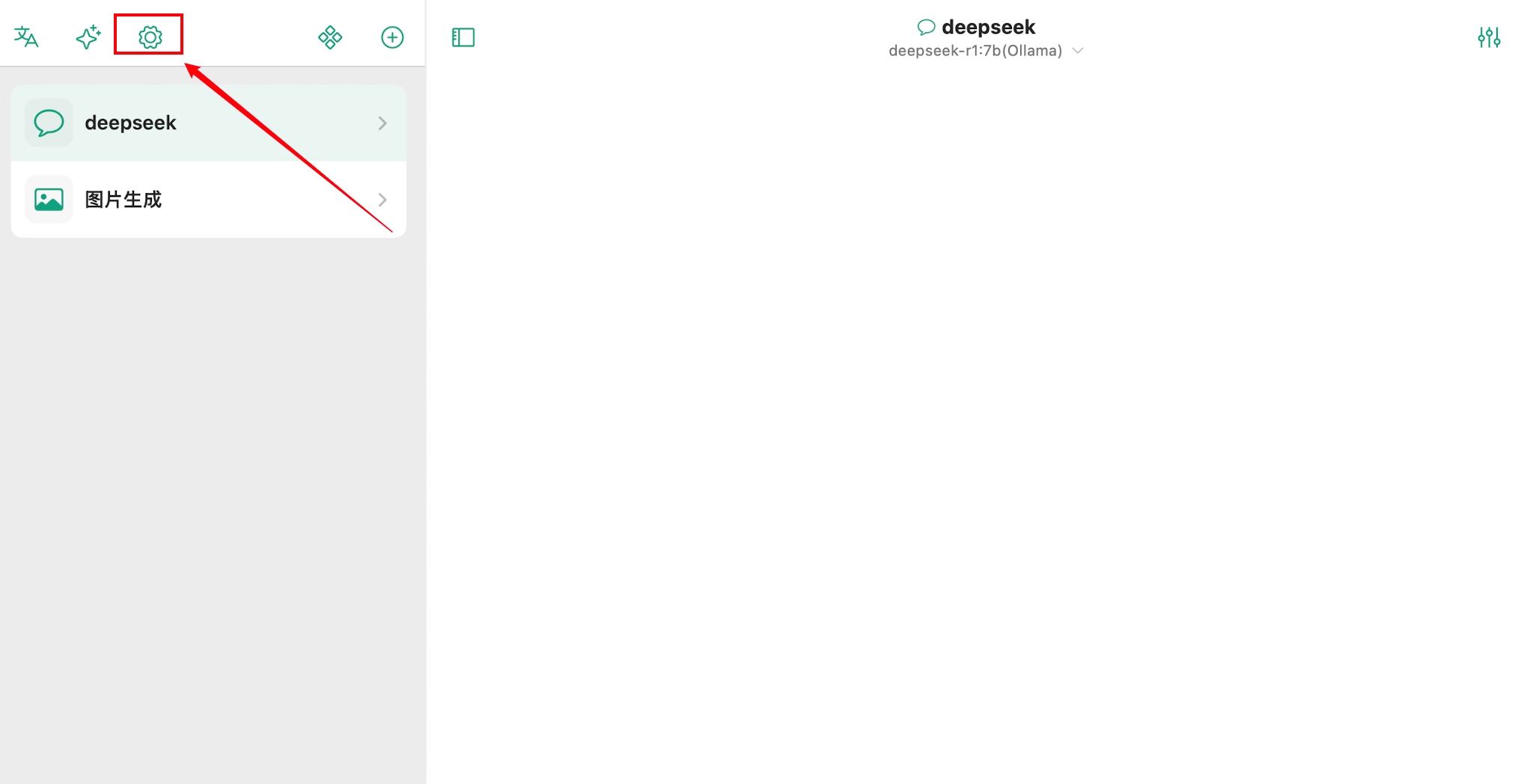Toggle the sidebar panel icon
This screenshot has height=784, width=1518.
pyautogui.click(x=463, y=37)
